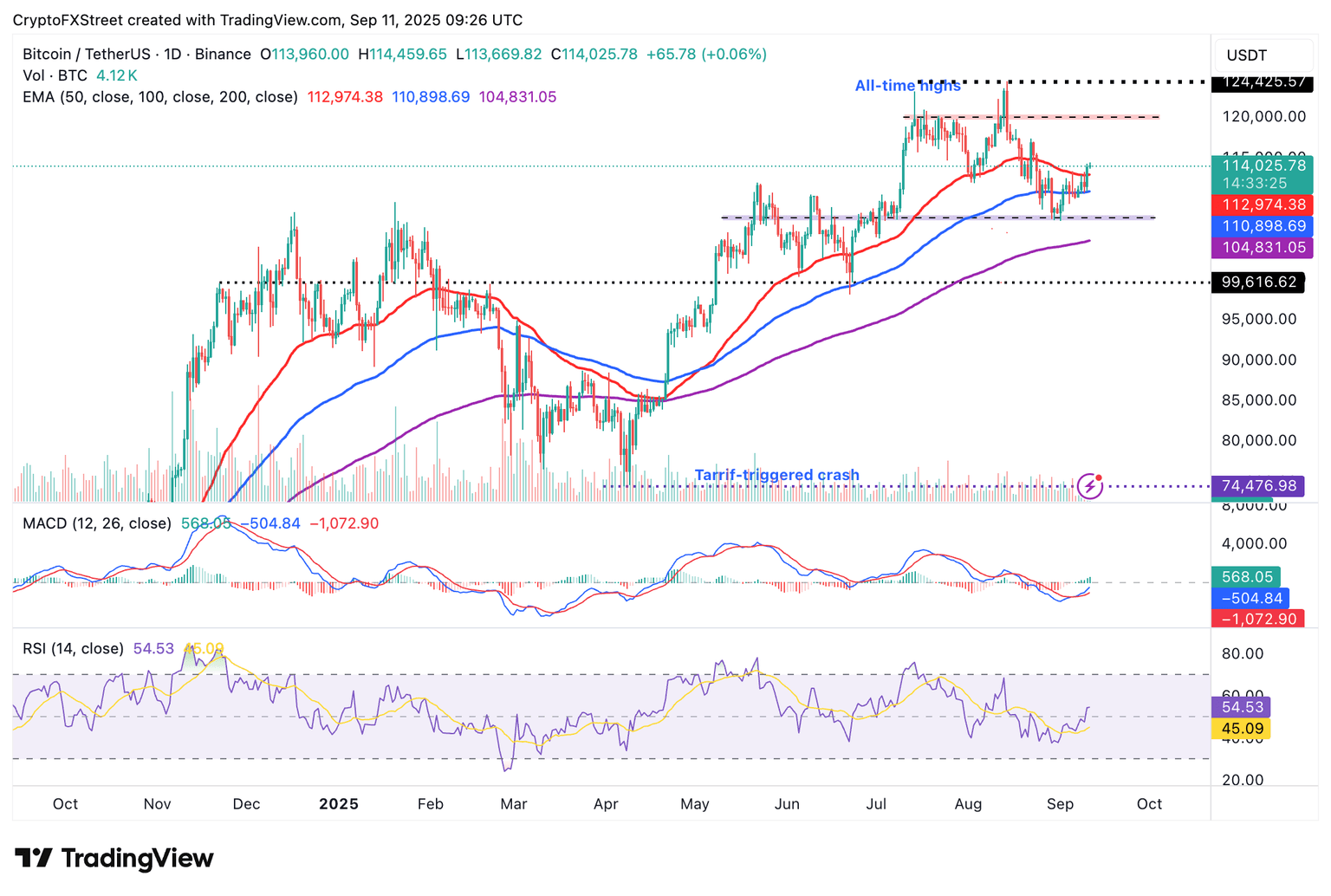Screen dimensions: 1331x896
Task: Select the purple 74,476.98 price level label
Action: point(1258,486)
